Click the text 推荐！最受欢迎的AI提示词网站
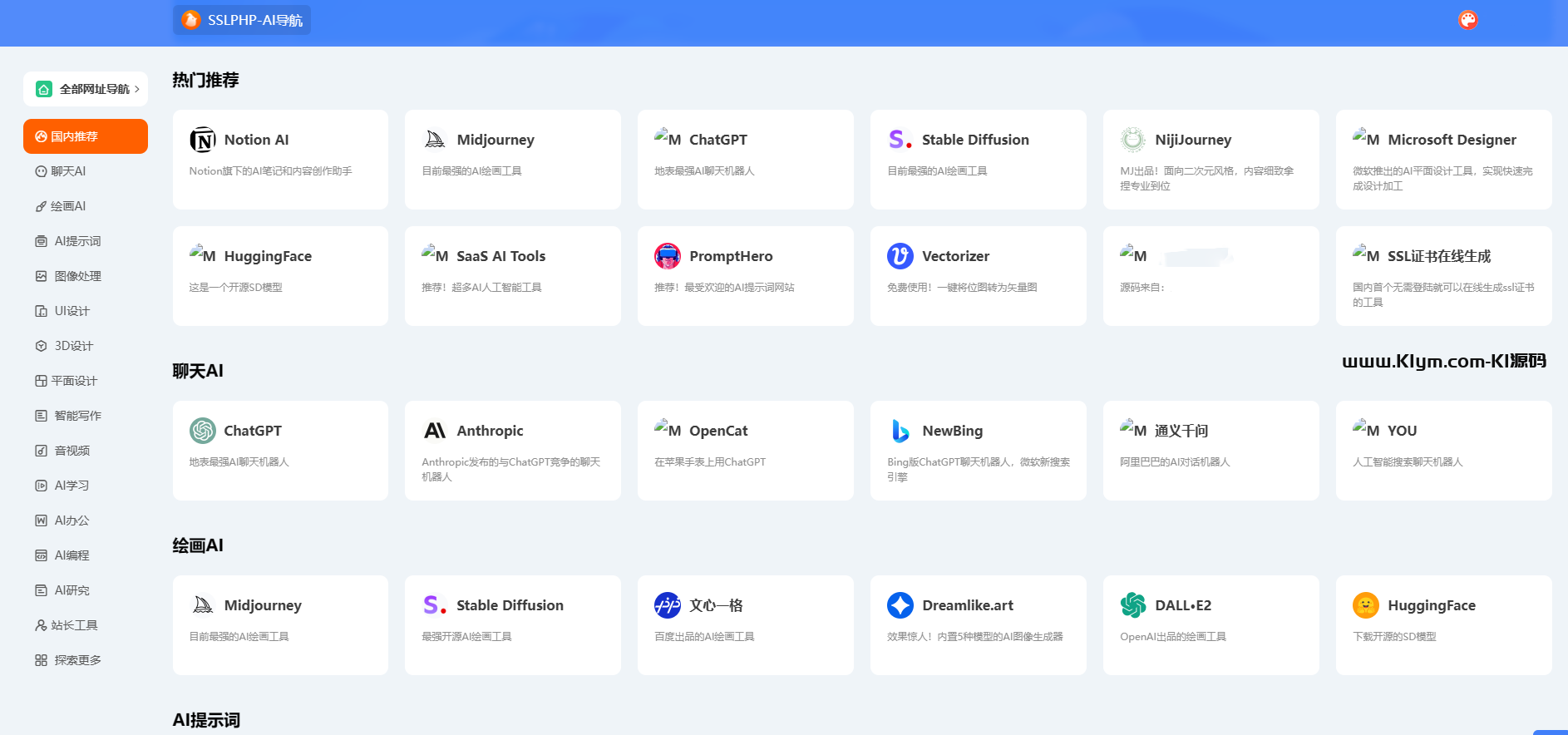Screen dimensions: 1568x735 [x=724, y=288]
